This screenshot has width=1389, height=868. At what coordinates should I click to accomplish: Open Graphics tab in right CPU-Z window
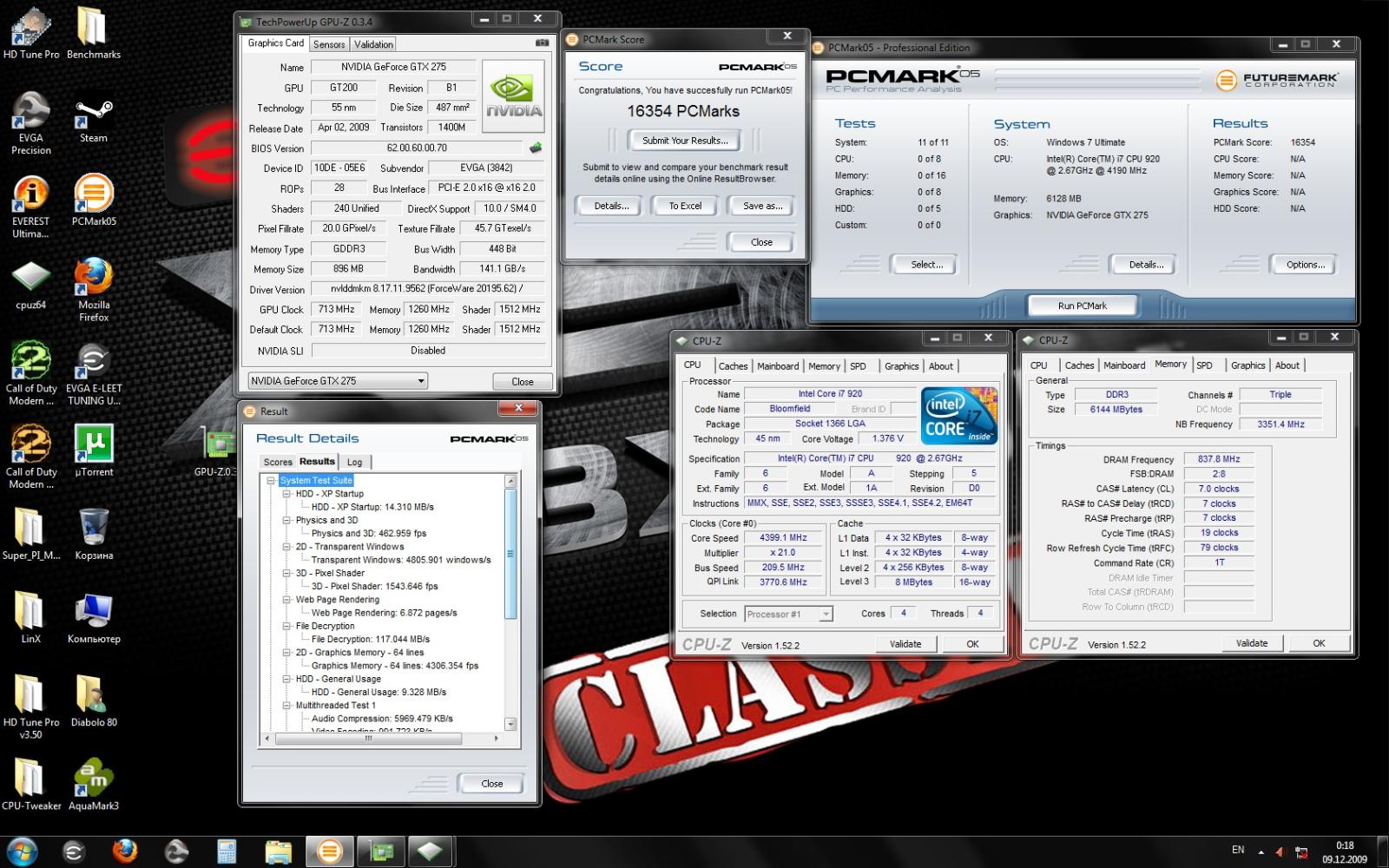coord(1247,365)
